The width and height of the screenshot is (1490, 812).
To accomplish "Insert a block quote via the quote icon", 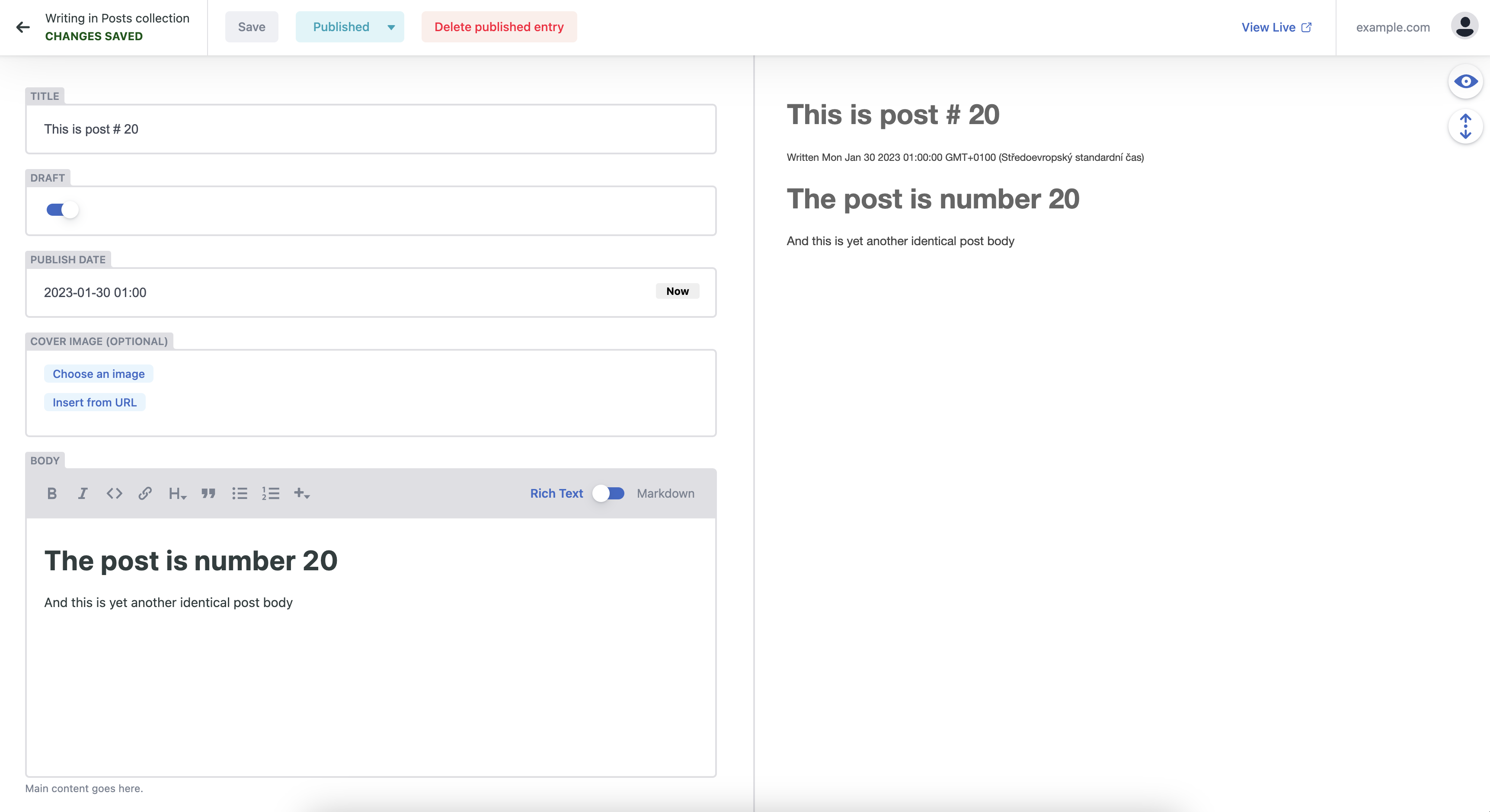I will pyautogui.click(x=208, y=493).
